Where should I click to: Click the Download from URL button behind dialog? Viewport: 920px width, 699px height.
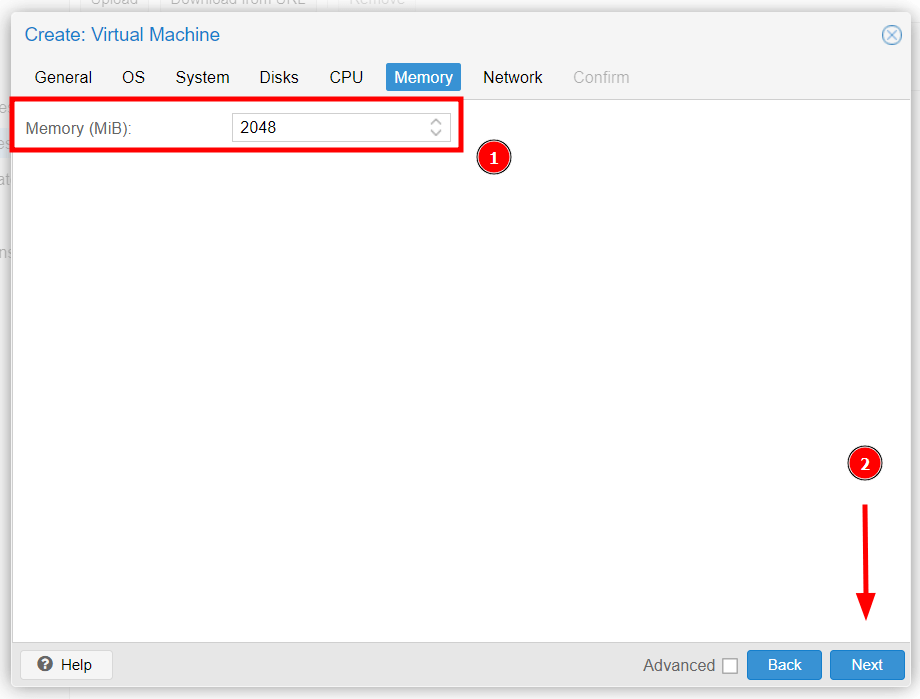[x=238, y=4]
